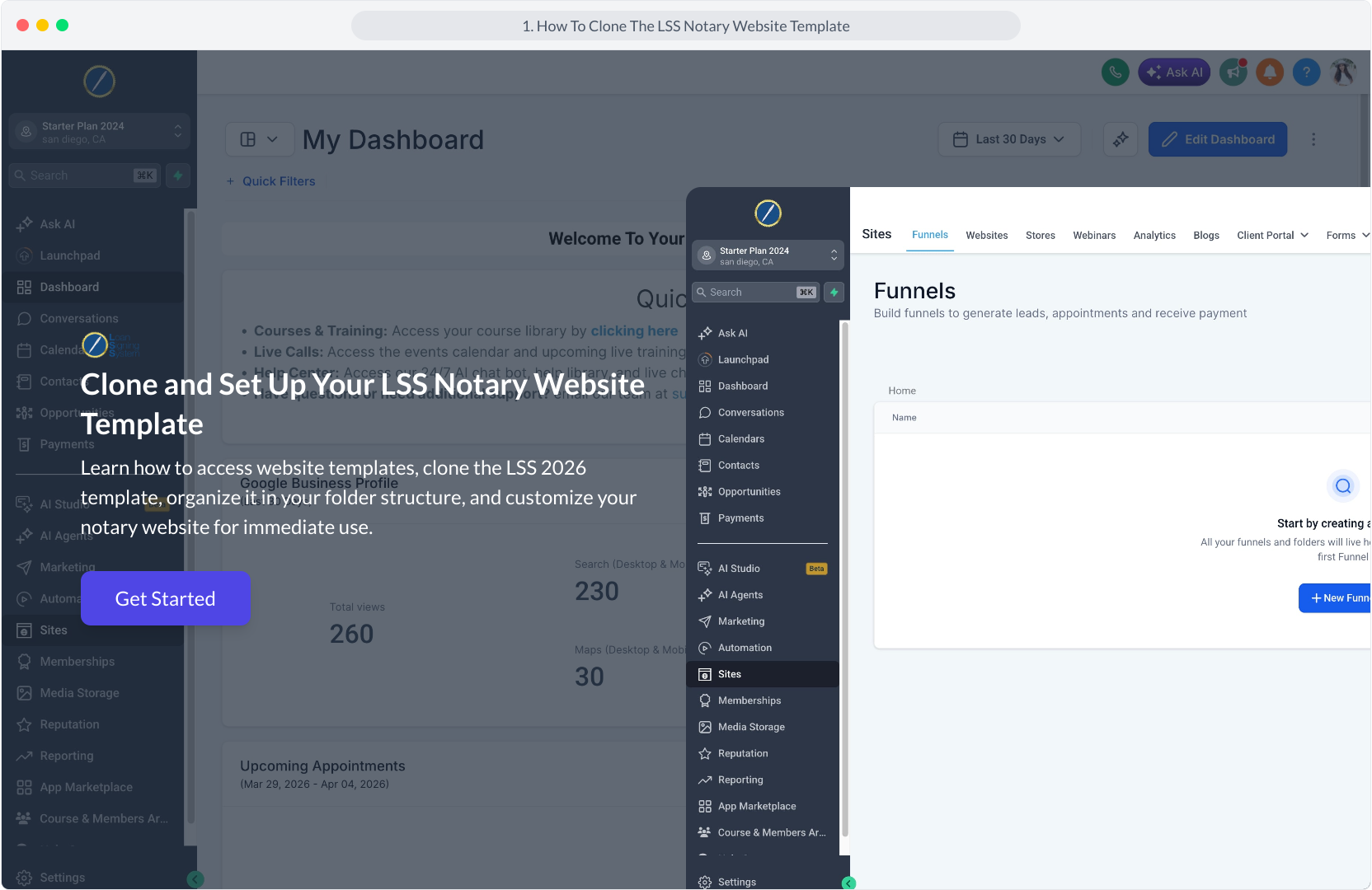Switch to the Funnels tab
Viewport: 1372px width, 890px height.
click(929, 235)
